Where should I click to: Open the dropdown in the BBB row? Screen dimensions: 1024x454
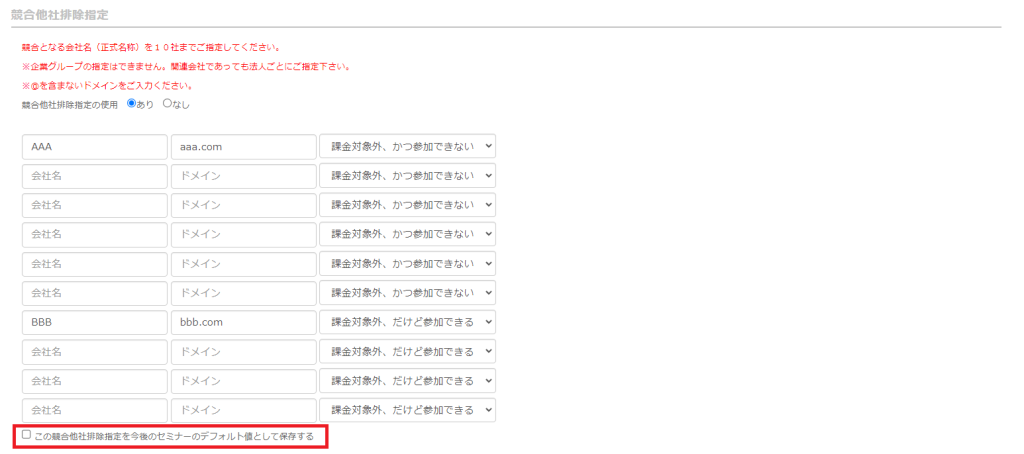coord(407,323)
